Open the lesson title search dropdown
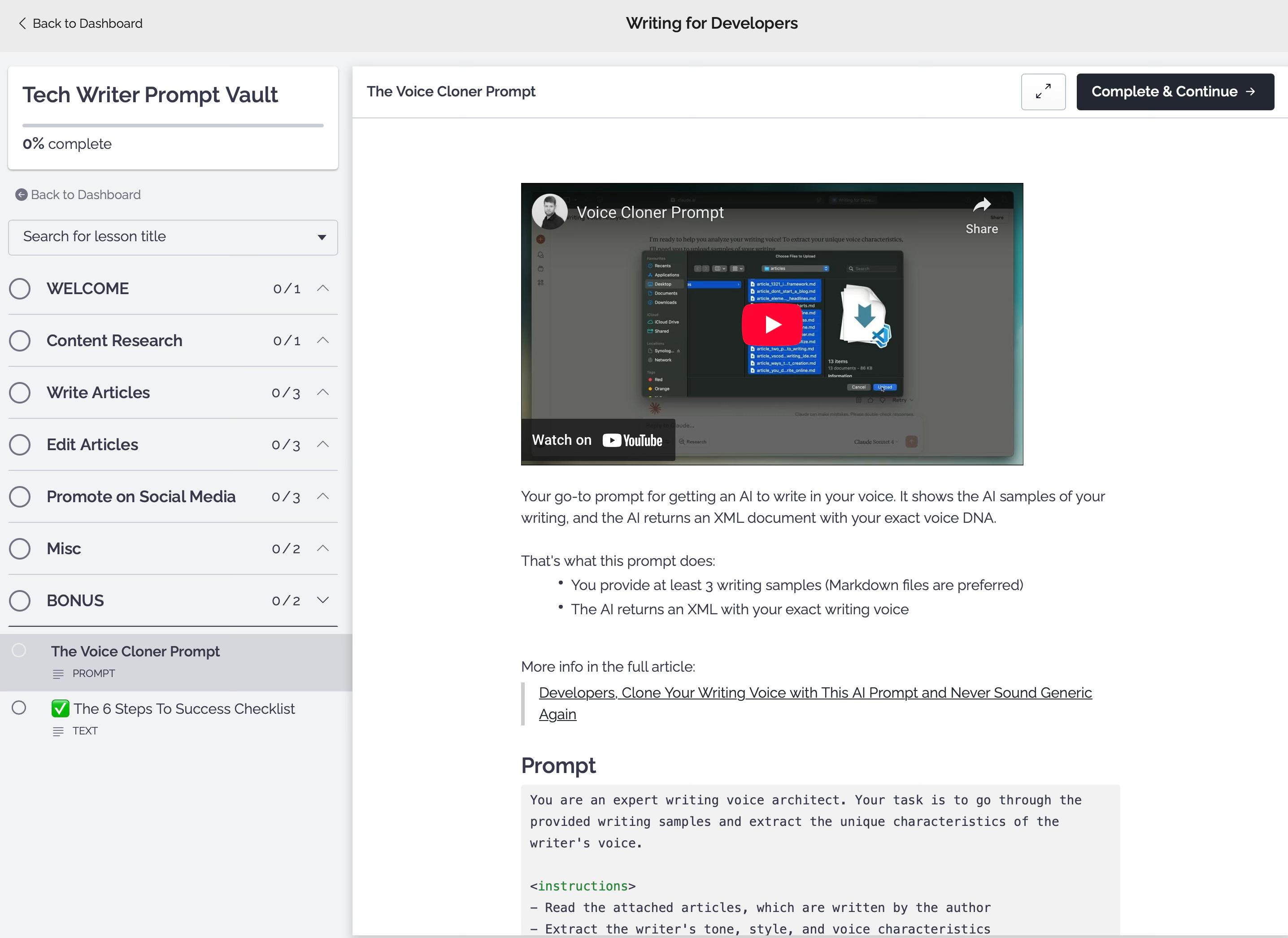This screenshot has width=1288, height=938. tap(173, 237)
